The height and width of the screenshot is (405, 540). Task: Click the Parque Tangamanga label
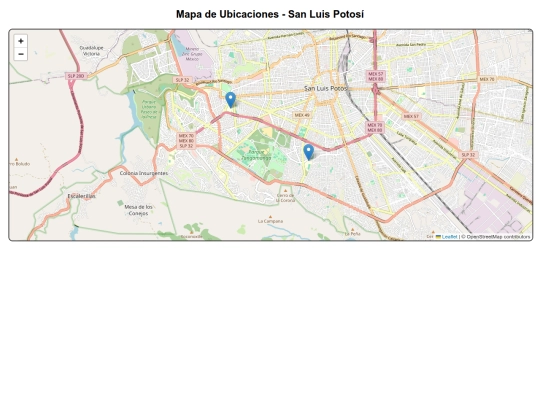[256, 155]
